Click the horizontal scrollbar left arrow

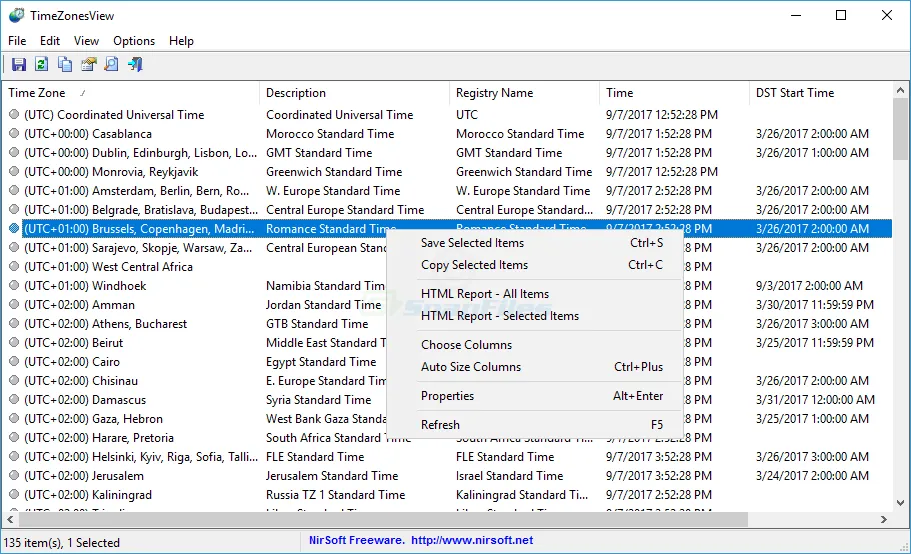tap(10, 519)
